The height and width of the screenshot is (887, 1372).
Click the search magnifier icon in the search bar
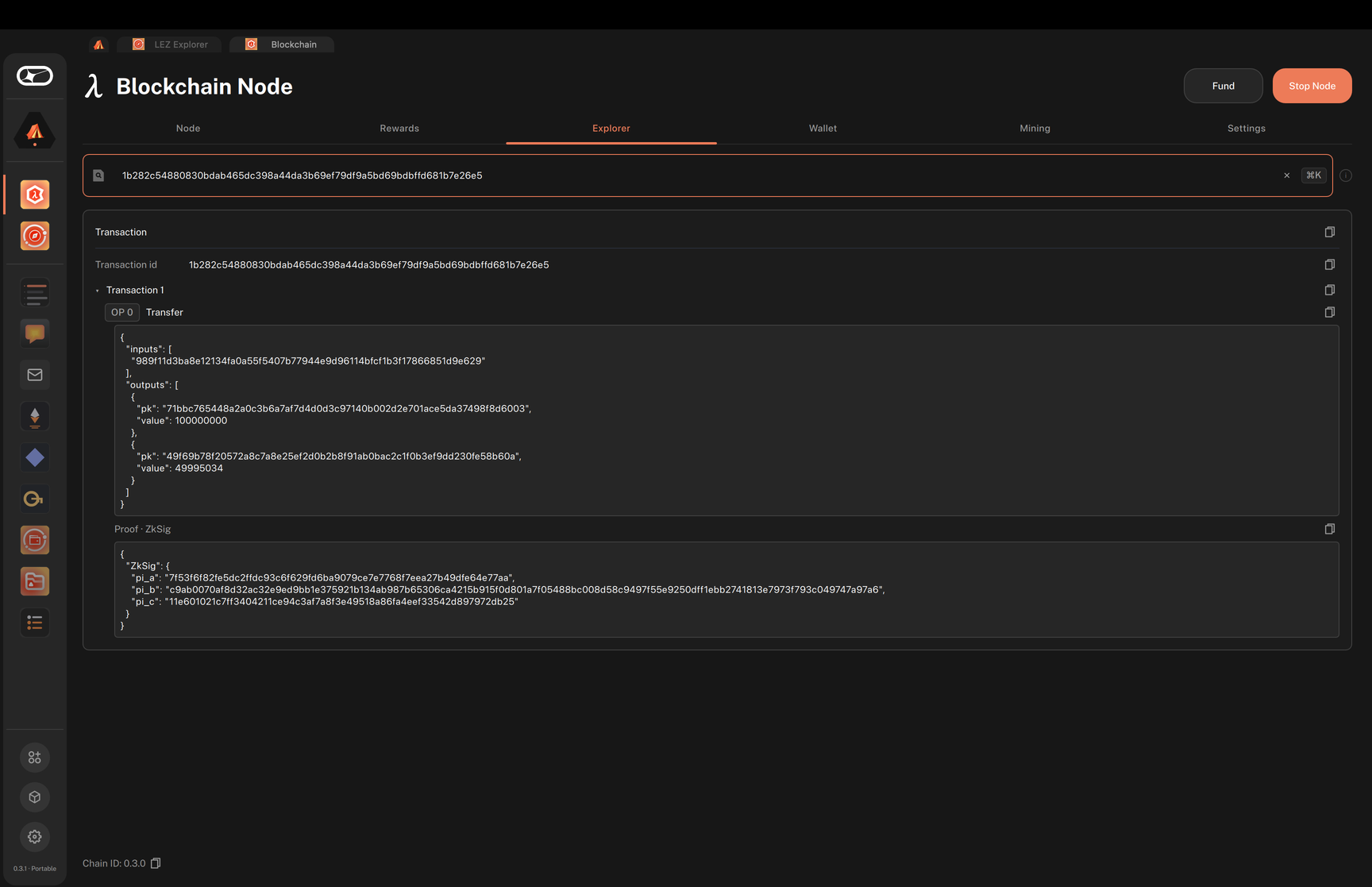[98, 175]
